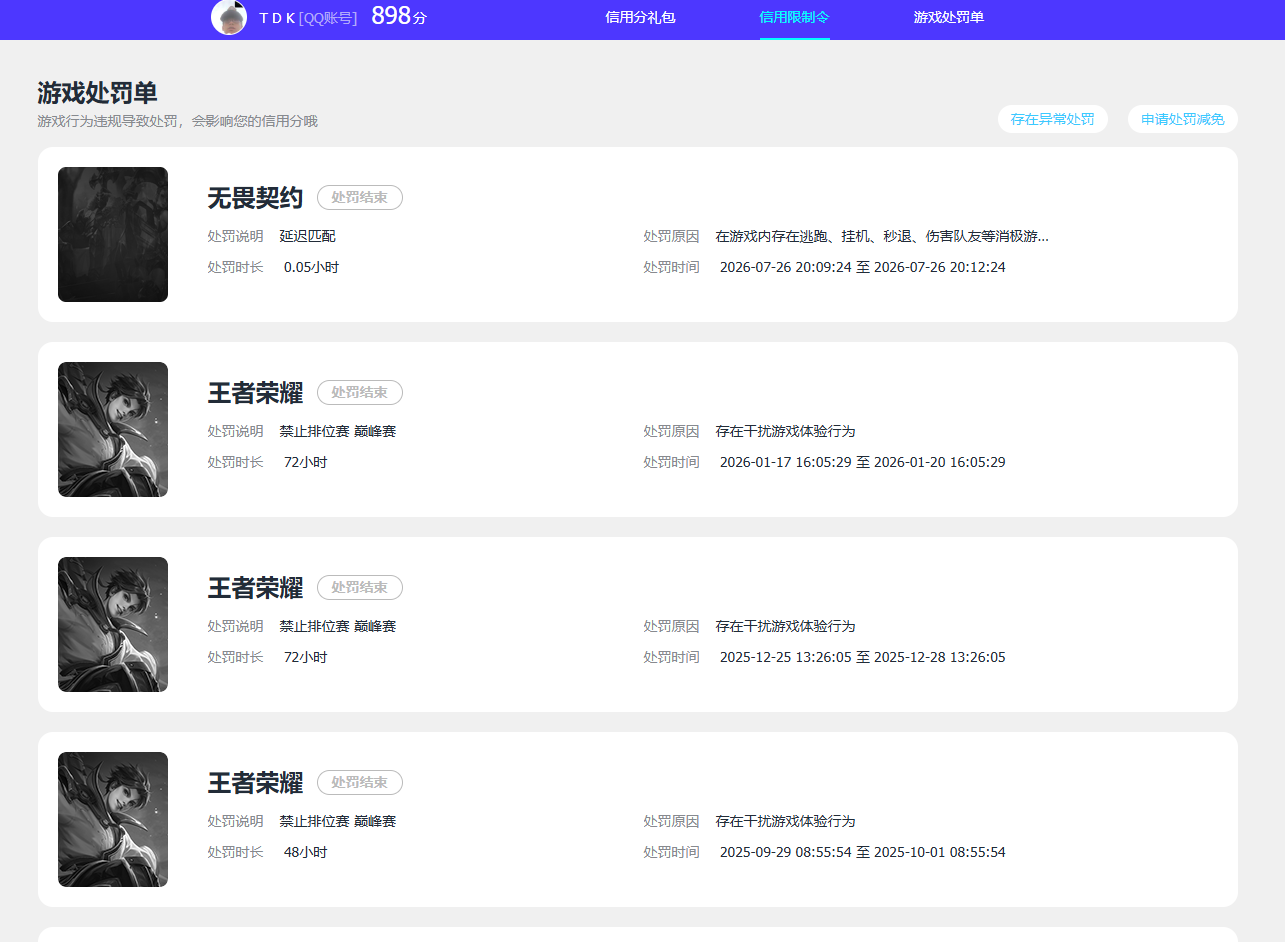Select the 王者荣耀 title on the 2026-01-17 card

pyautogui.click(x=255, y=393)
